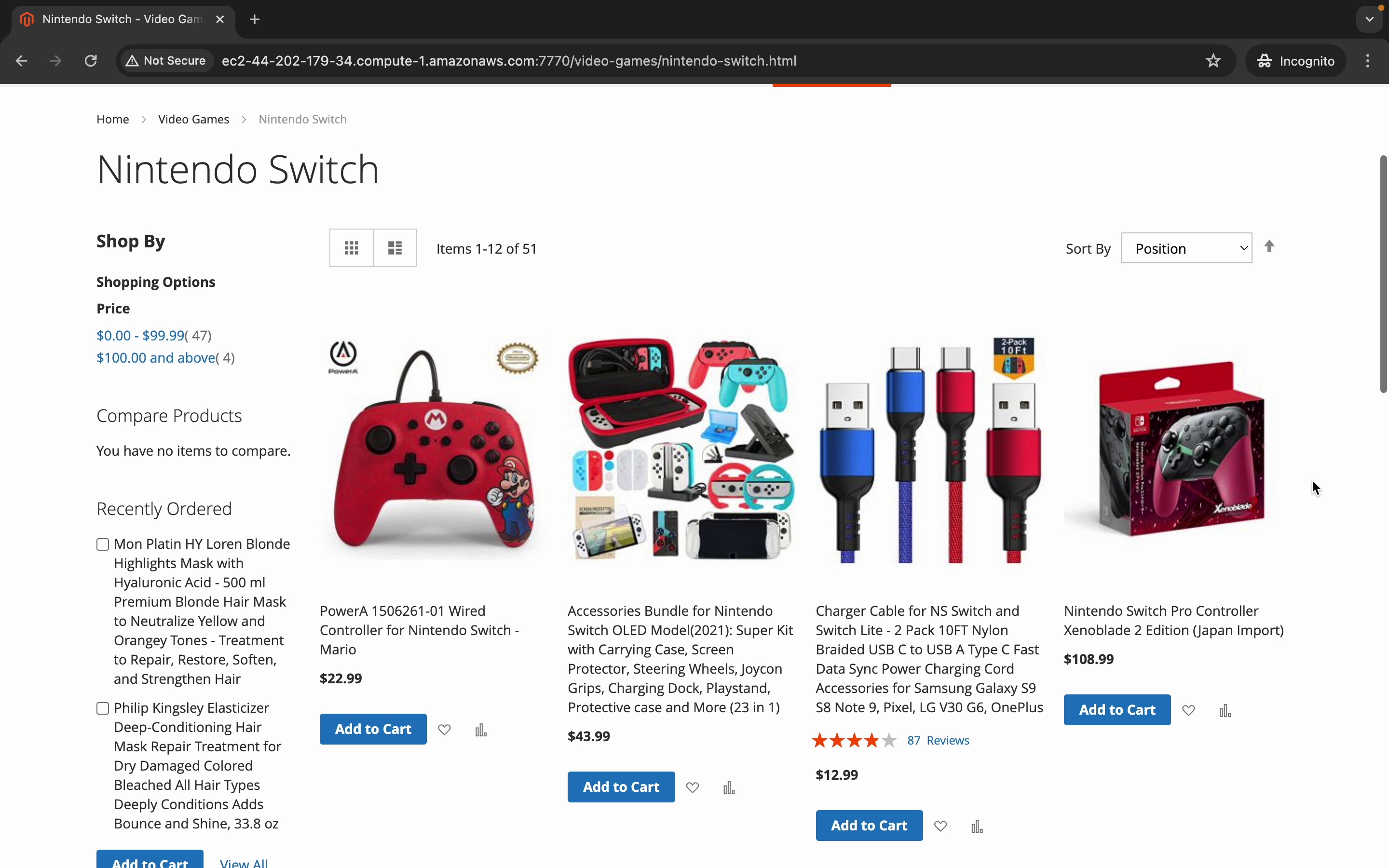Click the page vertical scrollbar
This screenshot has width=1389, height=868.
click(x=1383, y=274)
